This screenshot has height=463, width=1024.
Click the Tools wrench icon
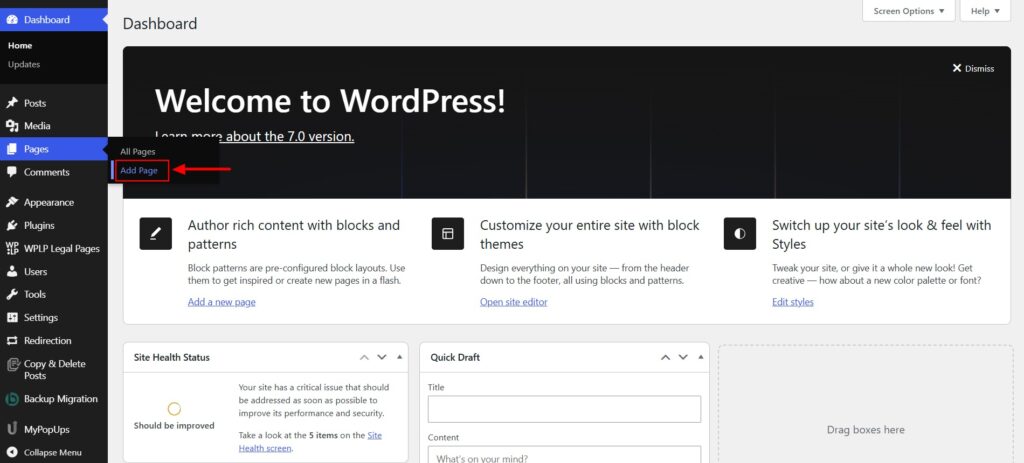[12, 295]
